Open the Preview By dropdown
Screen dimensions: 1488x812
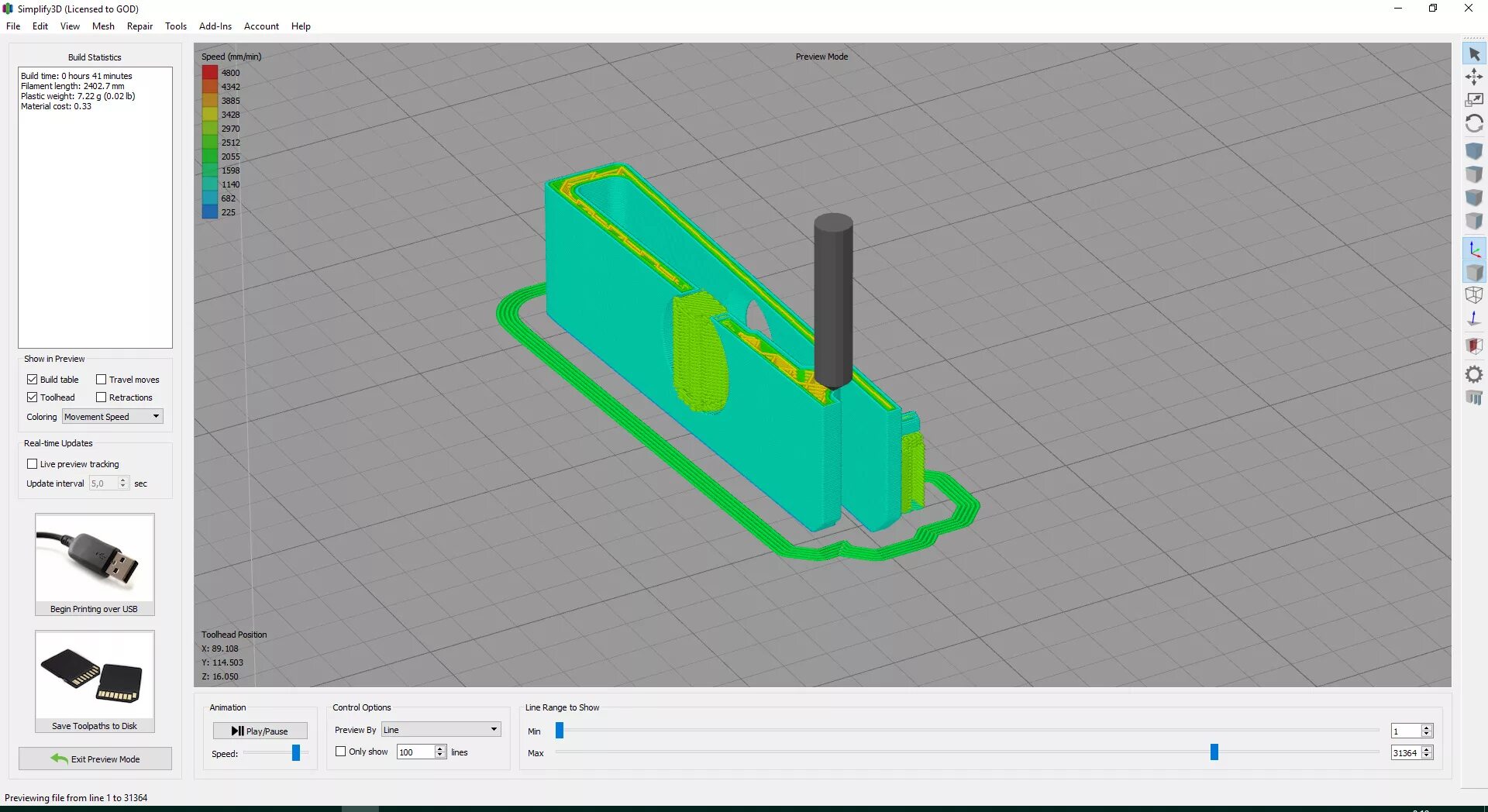click(441, 729)
